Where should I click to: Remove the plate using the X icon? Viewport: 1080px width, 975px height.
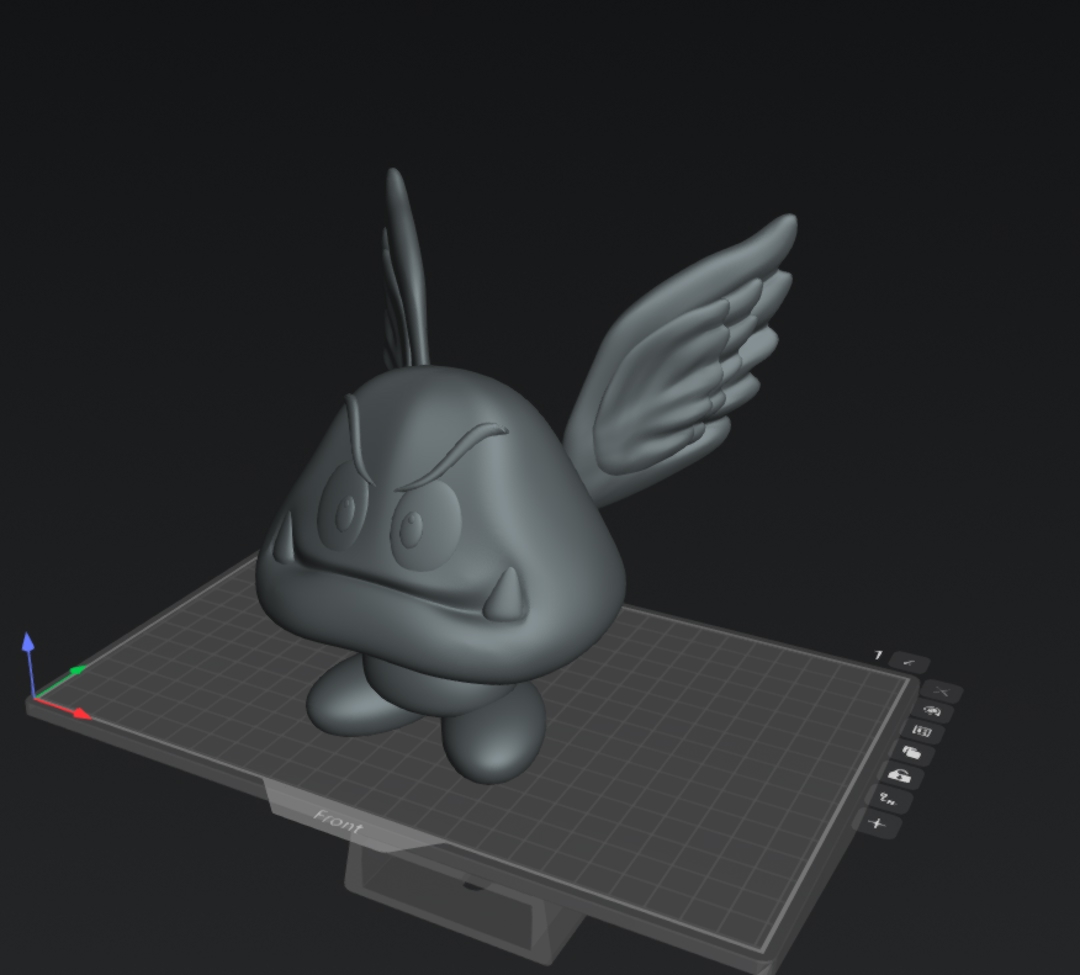click(942, 691)
